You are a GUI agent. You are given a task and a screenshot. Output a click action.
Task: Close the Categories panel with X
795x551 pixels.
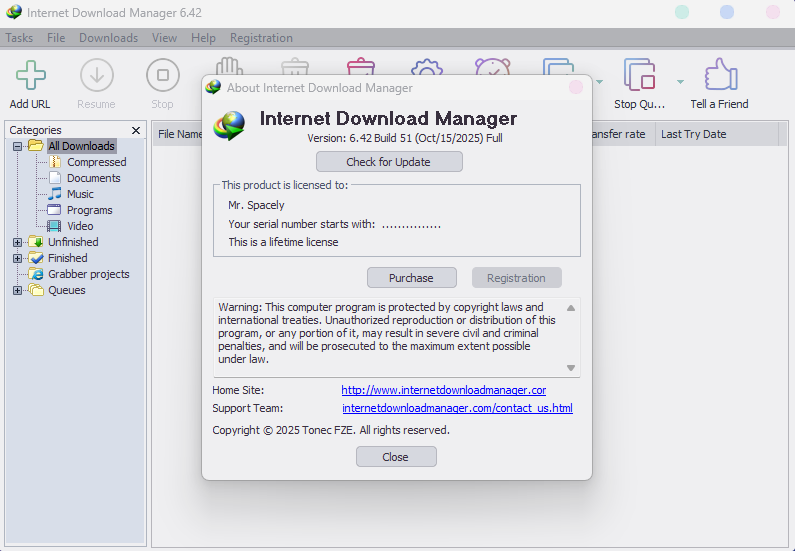pos(135,130)
